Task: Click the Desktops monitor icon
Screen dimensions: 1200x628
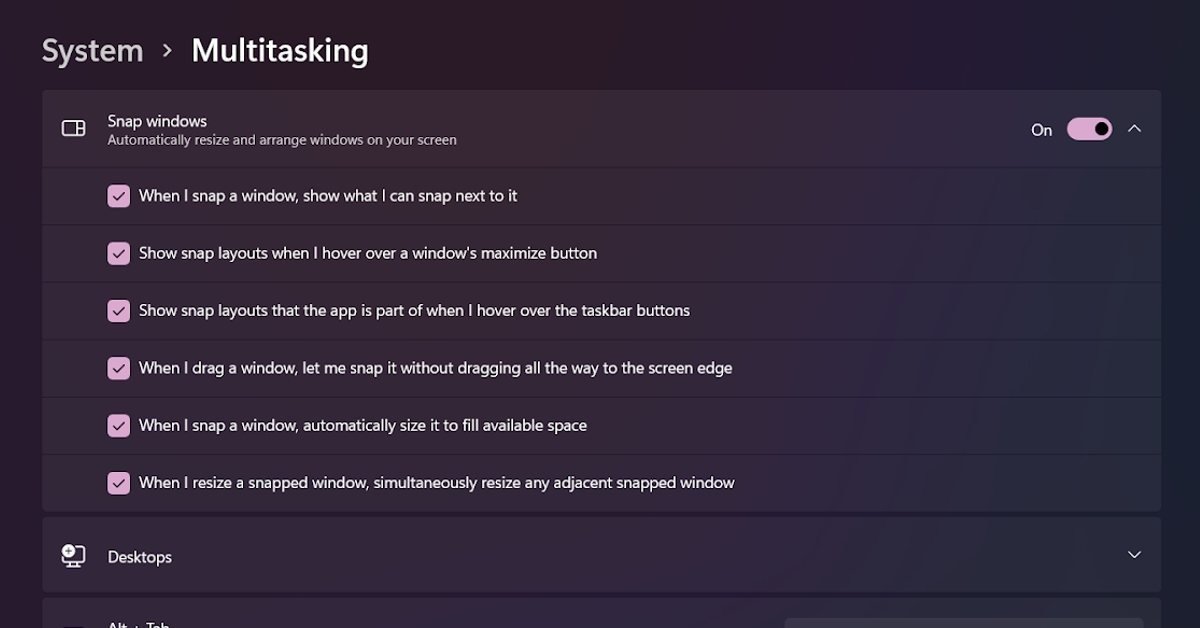Action: pyautogui.click(x=73, y=556)
